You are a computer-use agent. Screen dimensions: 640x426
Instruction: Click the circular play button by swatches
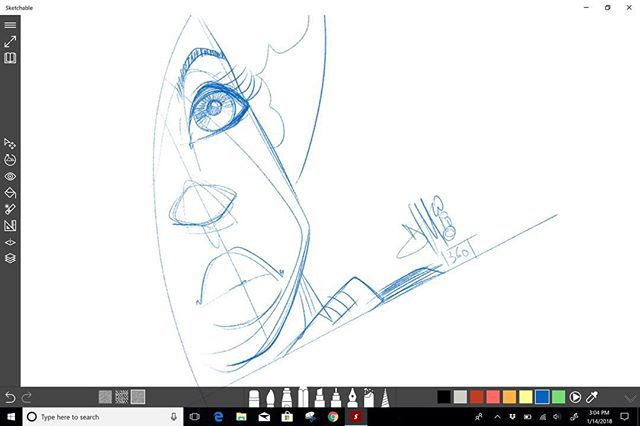click(575, 397)
